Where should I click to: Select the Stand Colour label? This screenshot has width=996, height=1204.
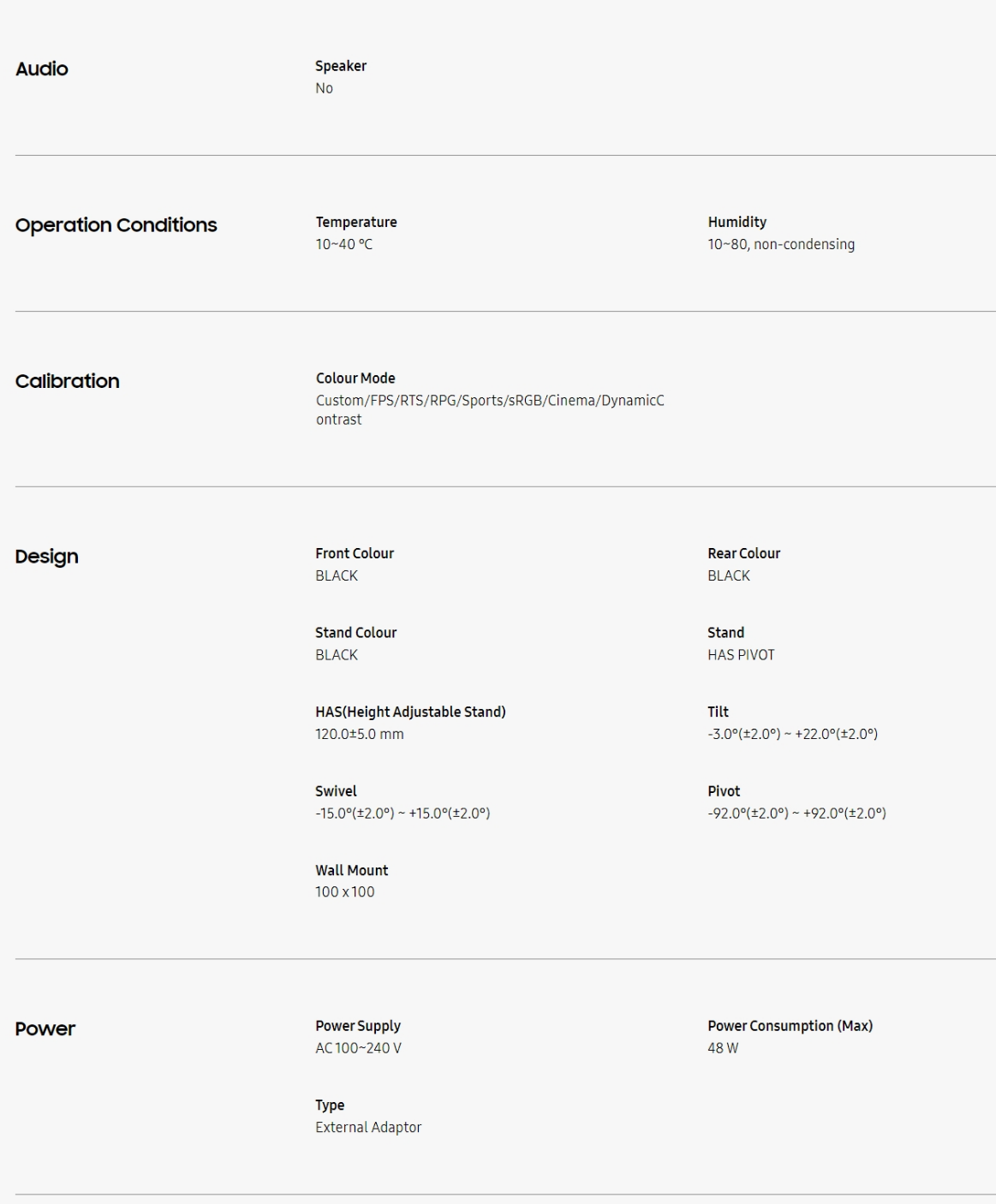pos(356,633)
